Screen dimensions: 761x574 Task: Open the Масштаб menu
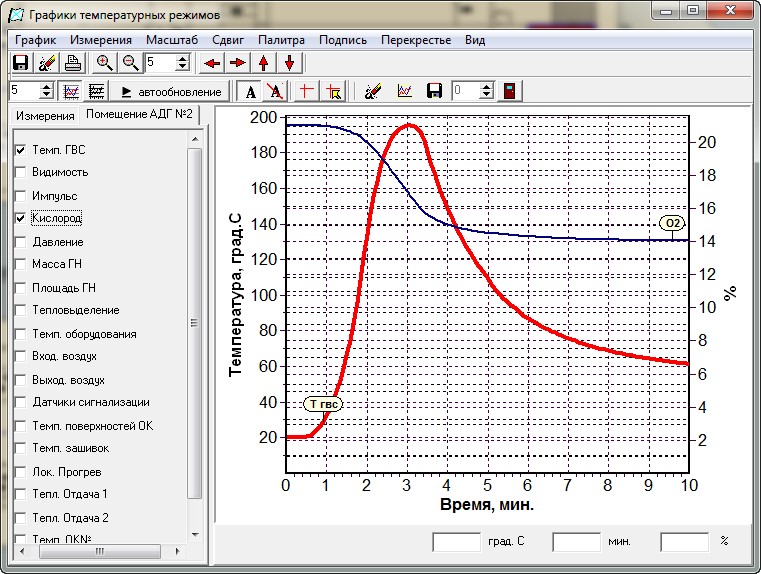[172, 40]
